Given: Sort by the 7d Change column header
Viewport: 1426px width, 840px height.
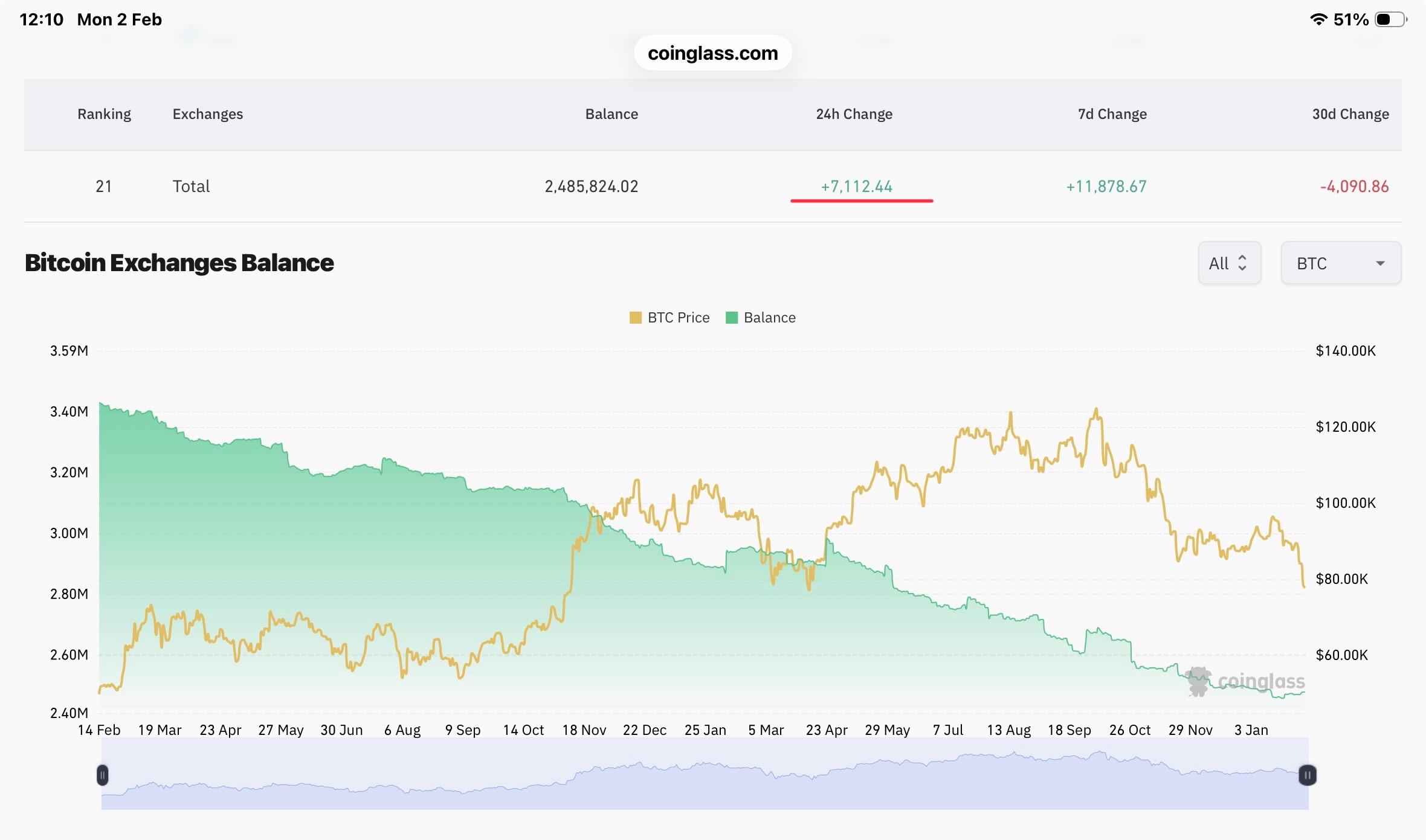Looking at the screenshot, I should [1112, 114].
